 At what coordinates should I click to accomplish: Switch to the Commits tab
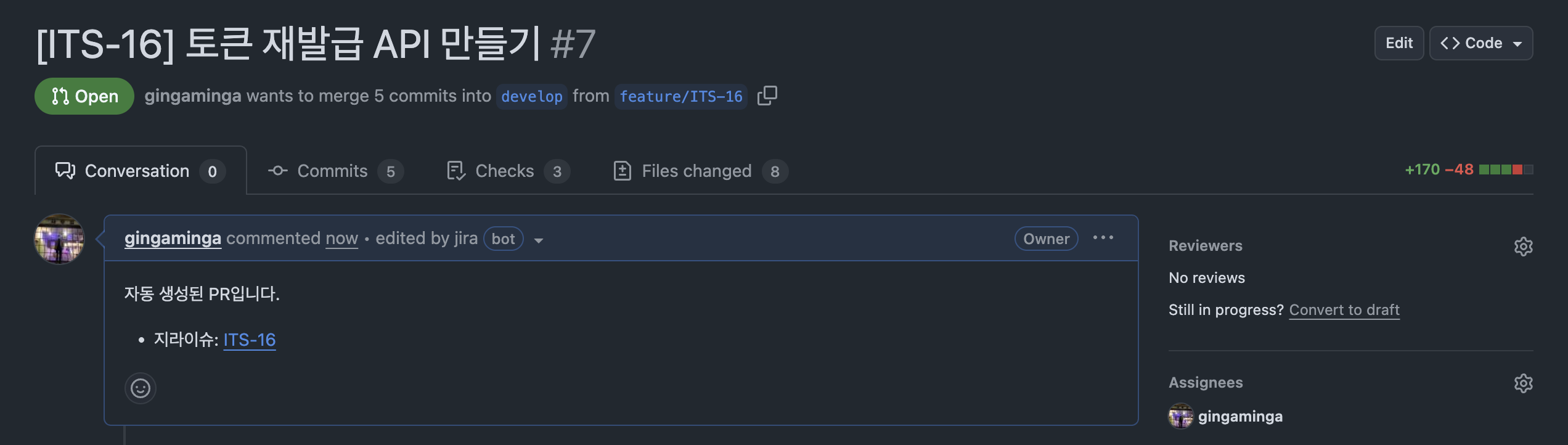click(336, 171)
